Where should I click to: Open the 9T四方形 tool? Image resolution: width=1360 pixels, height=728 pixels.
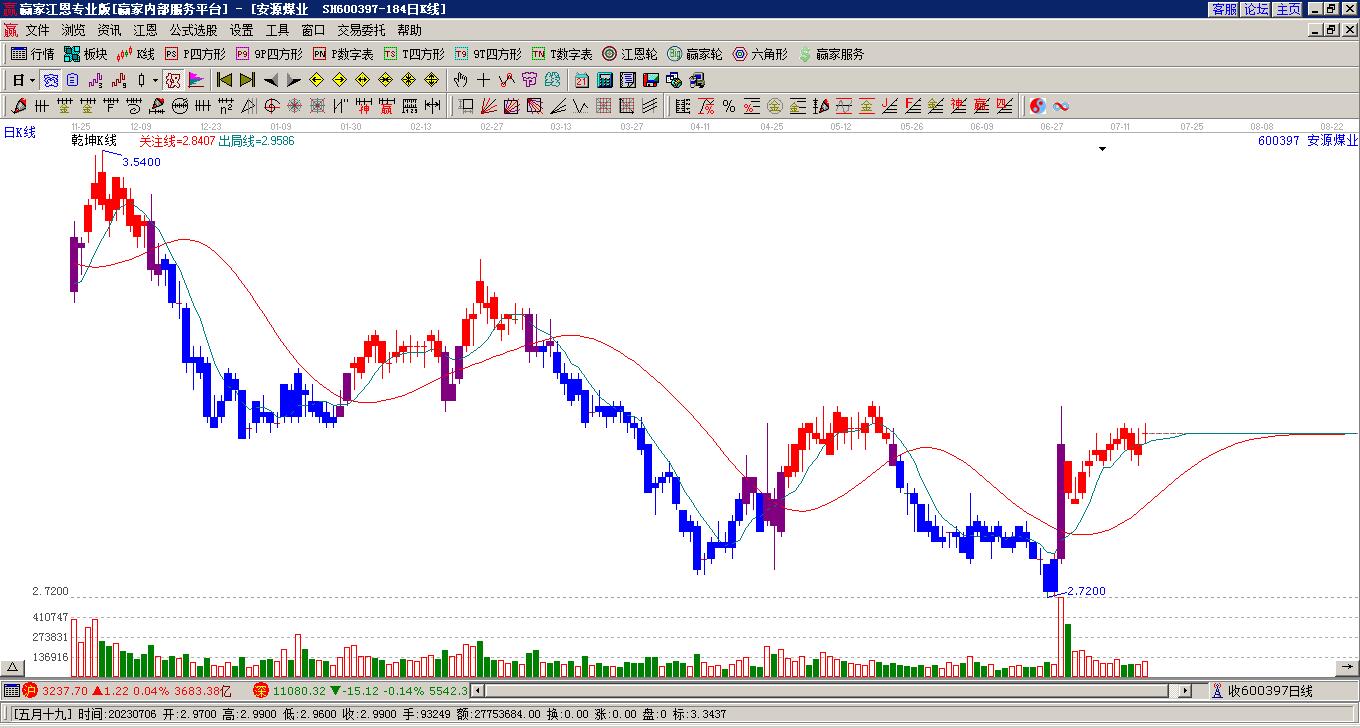487,54
